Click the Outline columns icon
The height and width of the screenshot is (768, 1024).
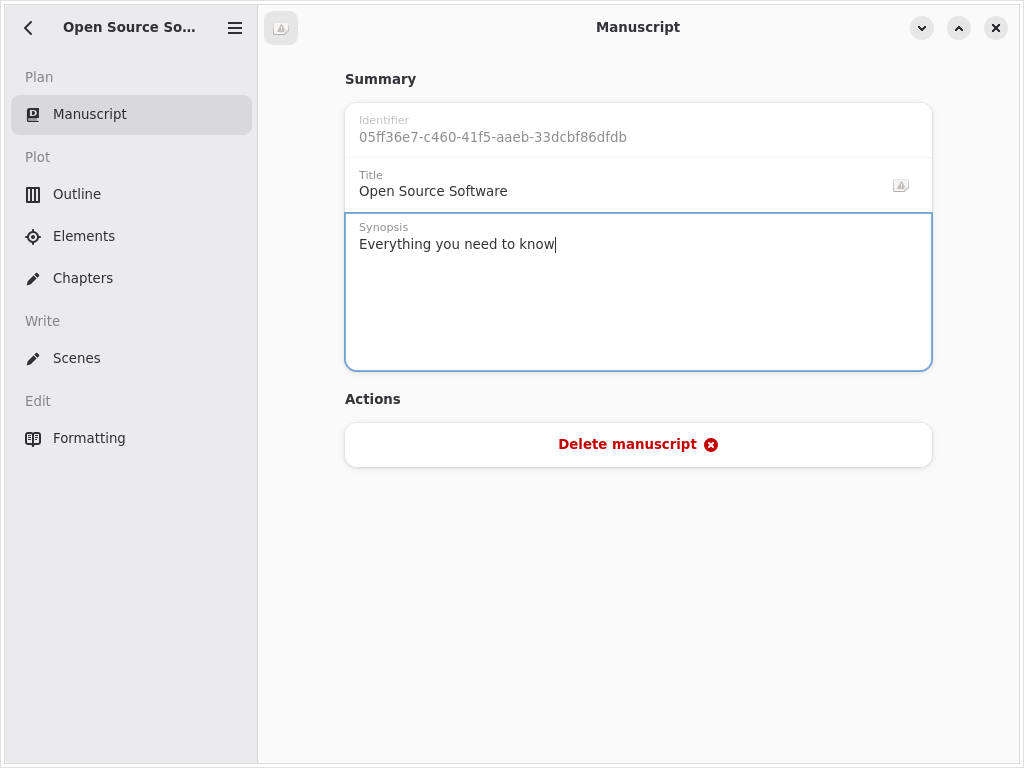coord(33,195)
